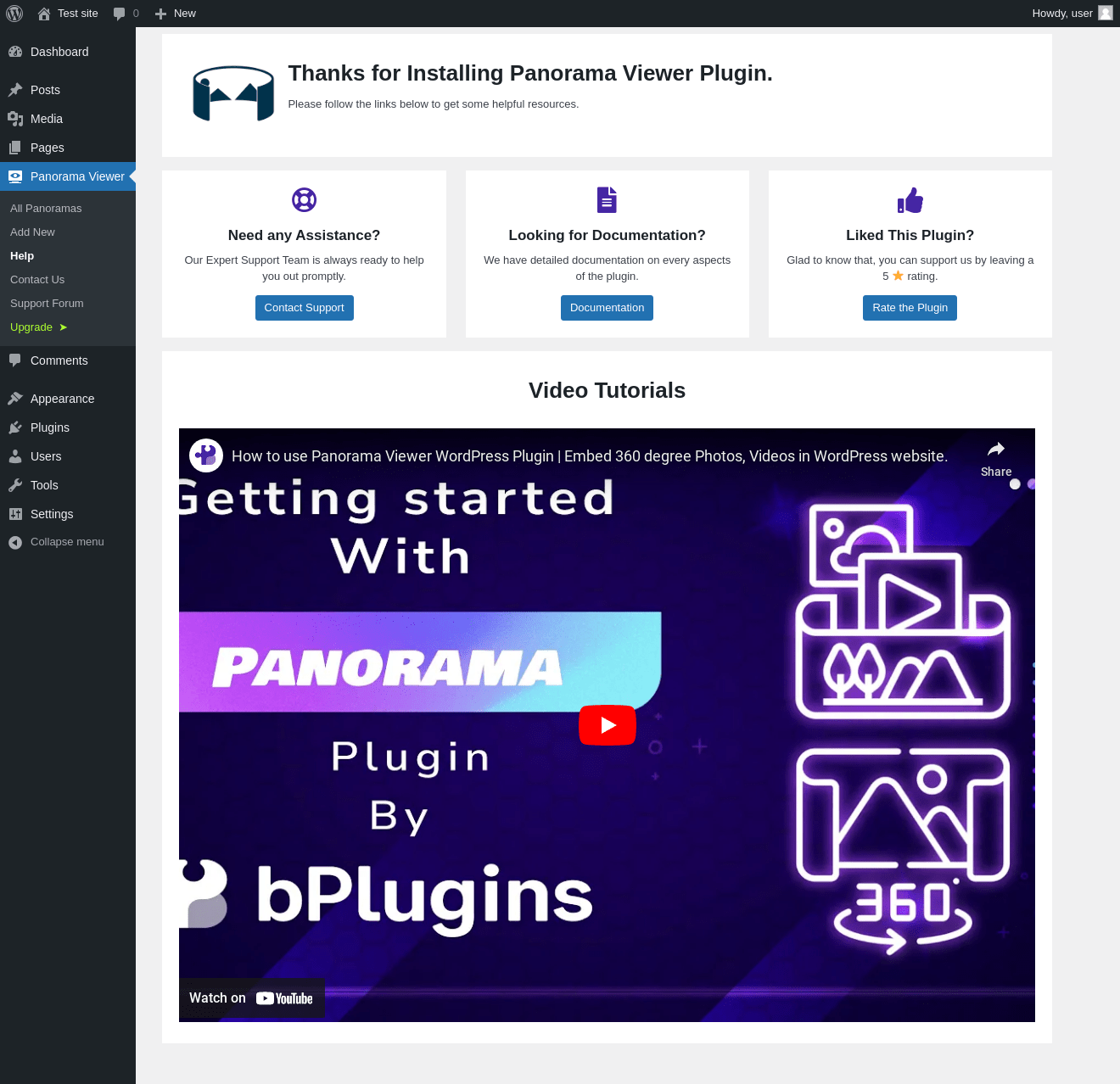This screenshot has height=1084, width=1120.
Task: Click Rate the Plugin button
Action: (x=910, y=308)
